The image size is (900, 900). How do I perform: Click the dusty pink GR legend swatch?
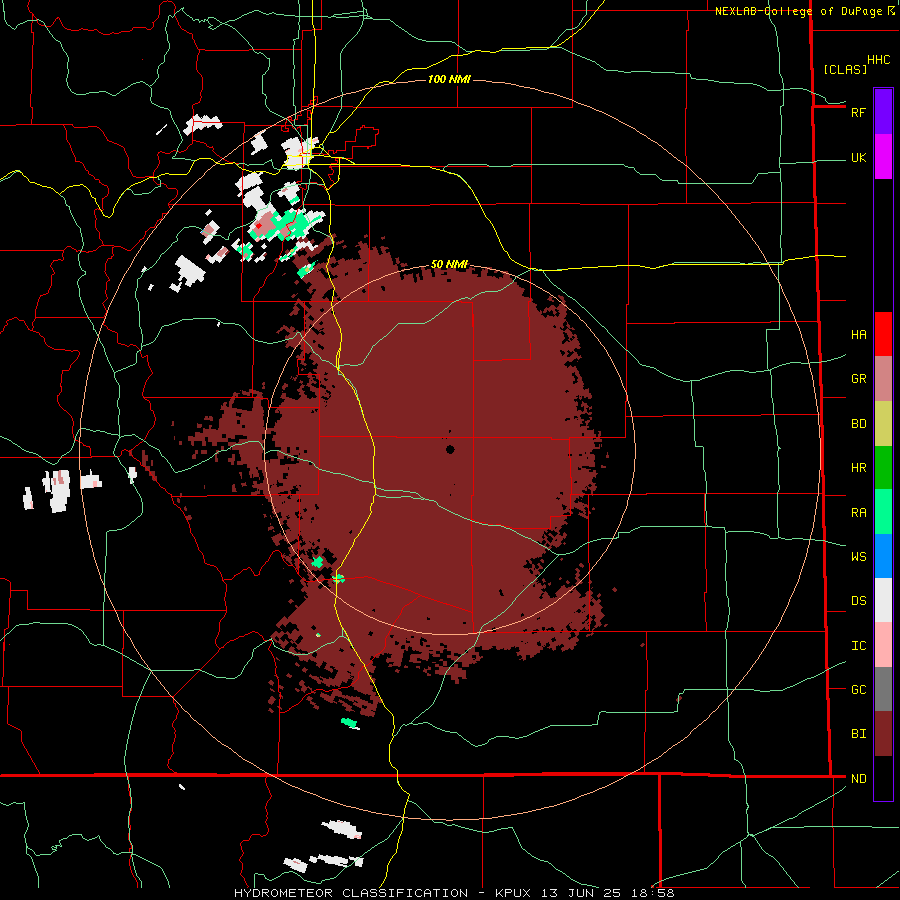click(883, 379)
